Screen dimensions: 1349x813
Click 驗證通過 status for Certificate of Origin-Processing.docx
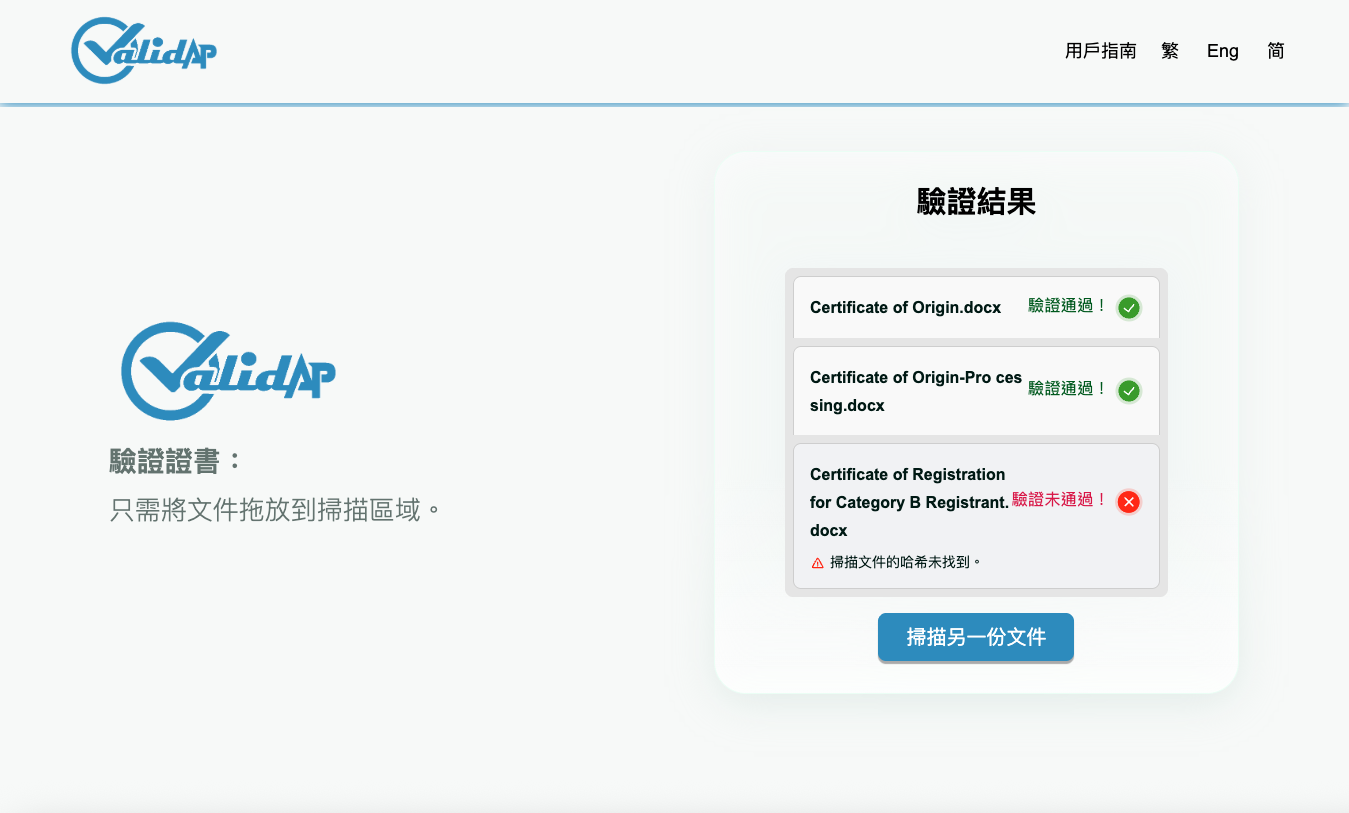point(1067,388)
